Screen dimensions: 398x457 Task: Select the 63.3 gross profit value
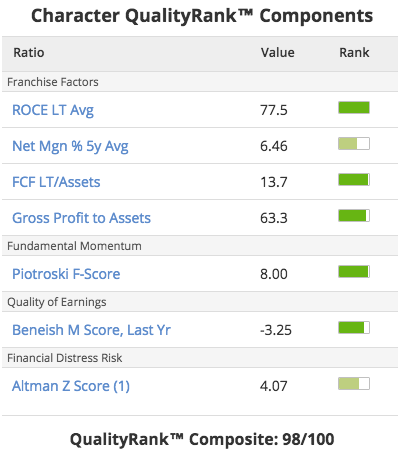tap(274, 218)
